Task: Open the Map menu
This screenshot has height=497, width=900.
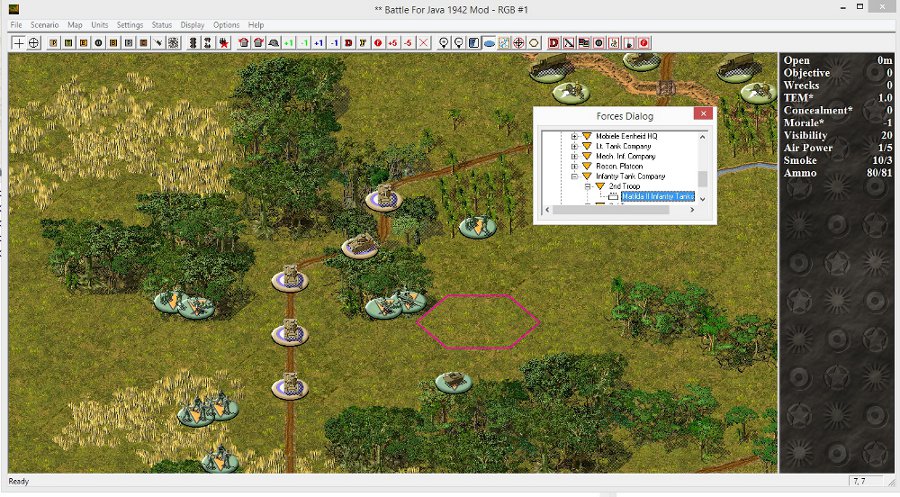Action: (75, 25)
